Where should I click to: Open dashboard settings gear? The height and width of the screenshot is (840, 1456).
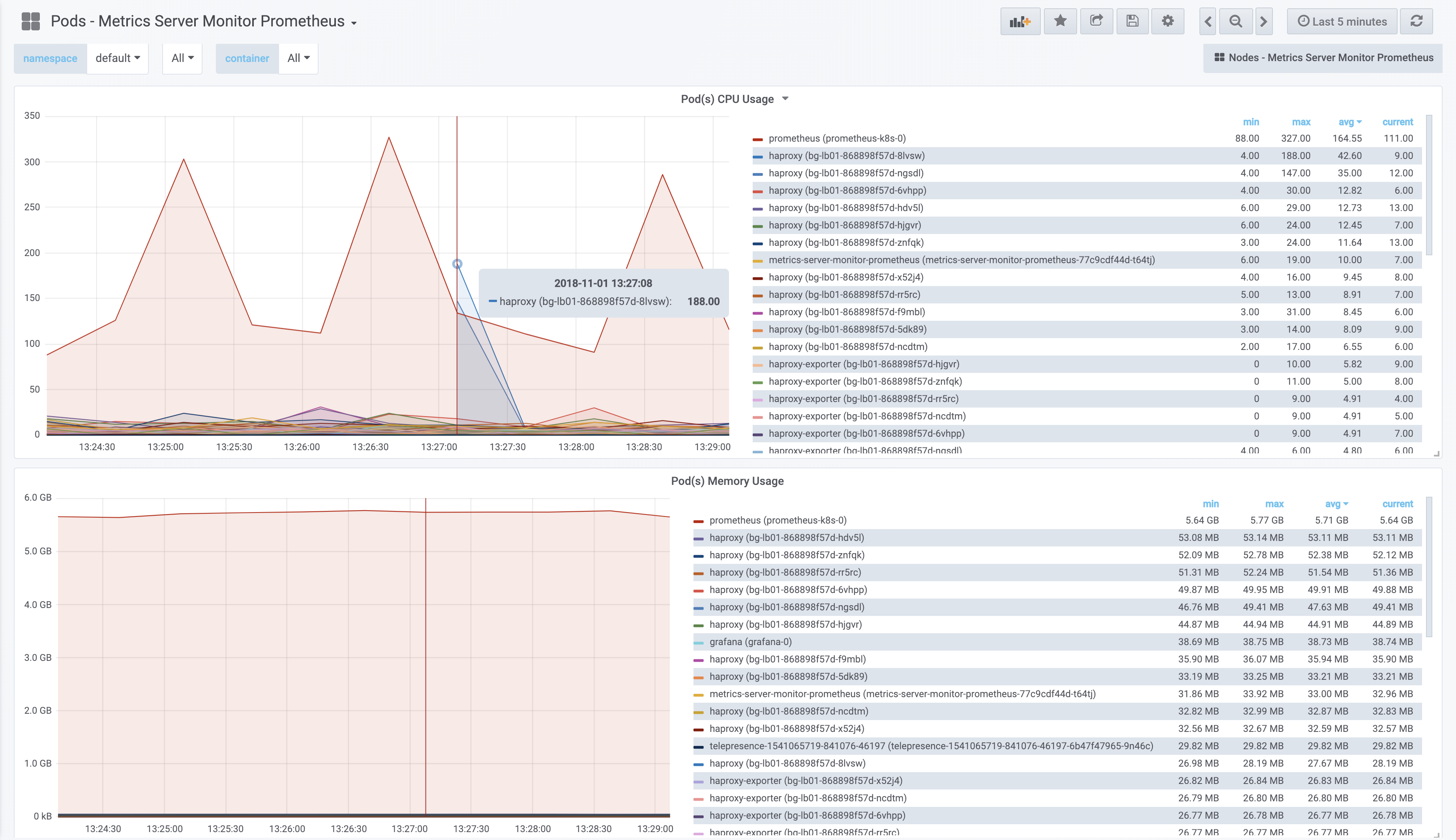tap(1167, 21)
